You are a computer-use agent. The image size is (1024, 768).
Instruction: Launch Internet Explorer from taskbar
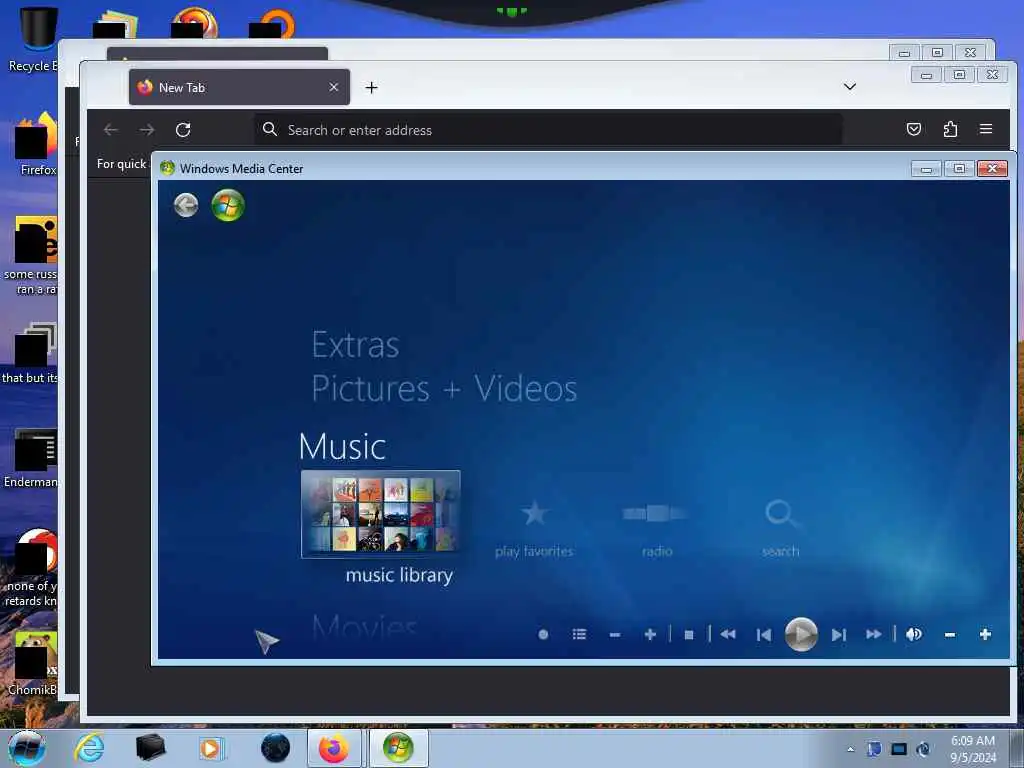(89, 748)
